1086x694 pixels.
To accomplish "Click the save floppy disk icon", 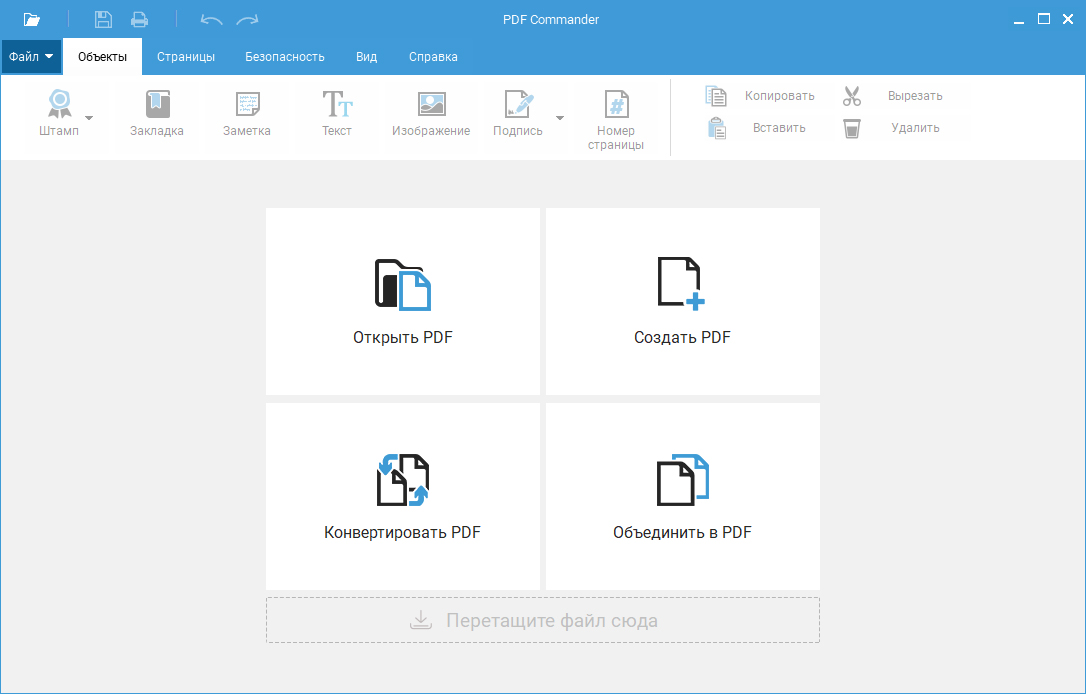I will tap(103, 19).
